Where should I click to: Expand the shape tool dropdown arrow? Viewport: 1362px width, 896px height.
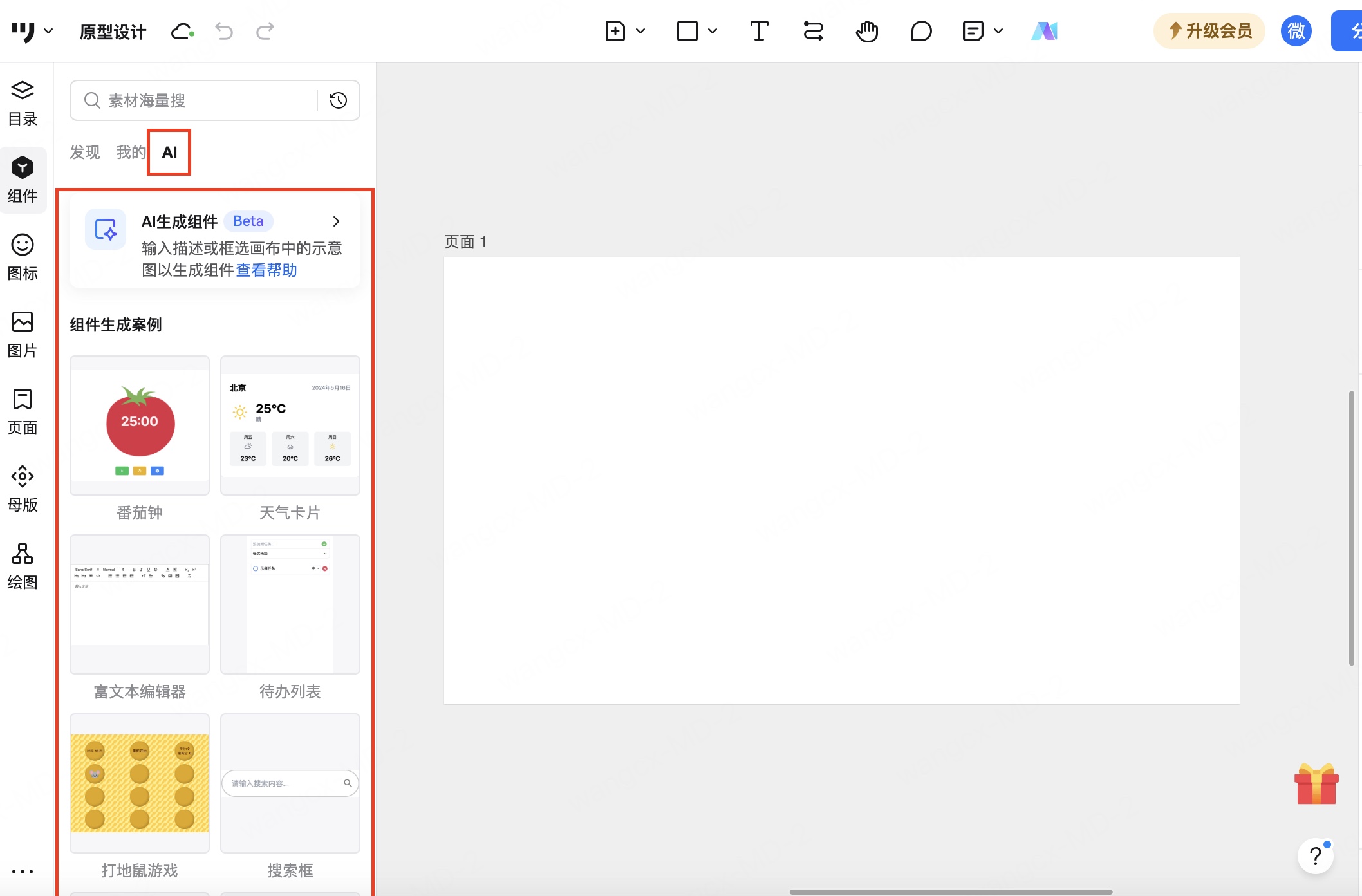[713, 31]
